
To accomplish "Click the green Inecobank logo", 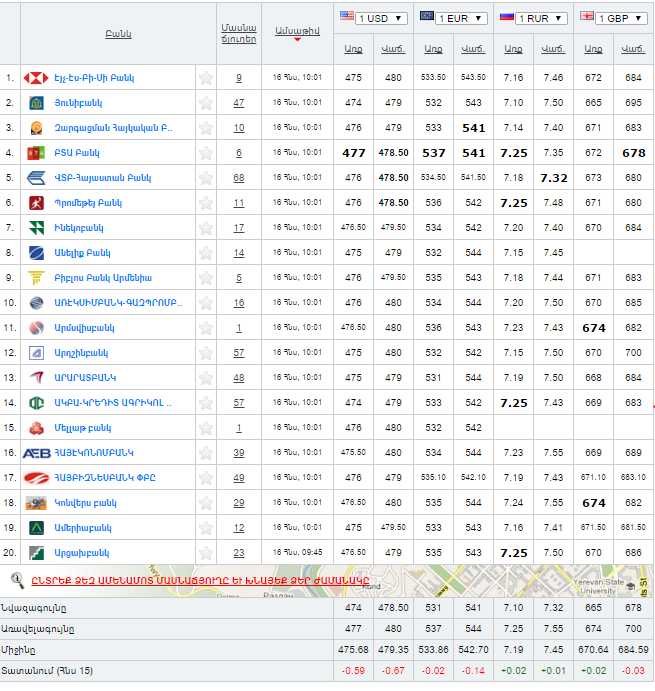I will pos(36,228).
